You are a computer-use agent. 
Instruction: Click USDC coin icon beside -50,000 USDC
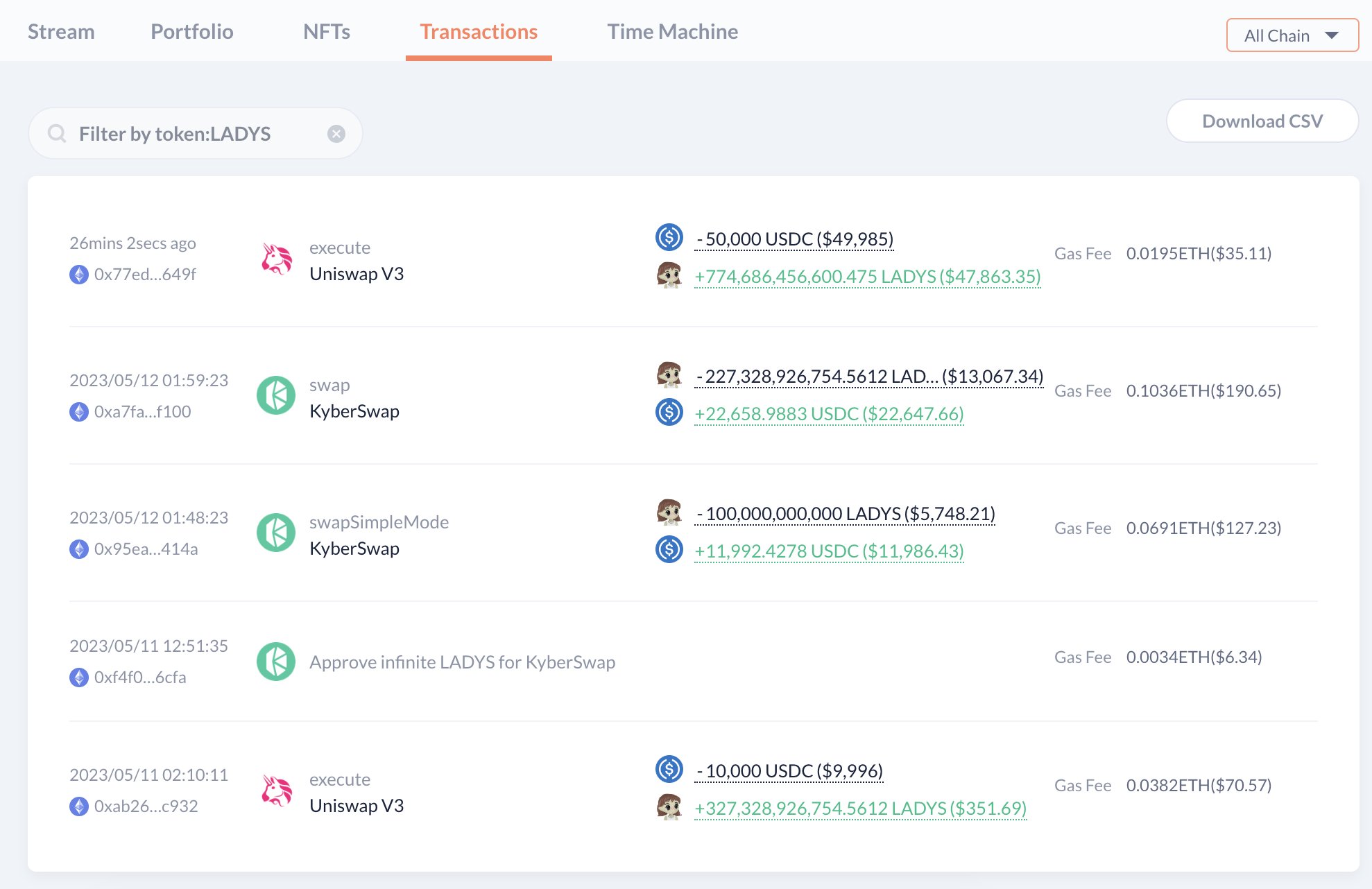(669, 237)
